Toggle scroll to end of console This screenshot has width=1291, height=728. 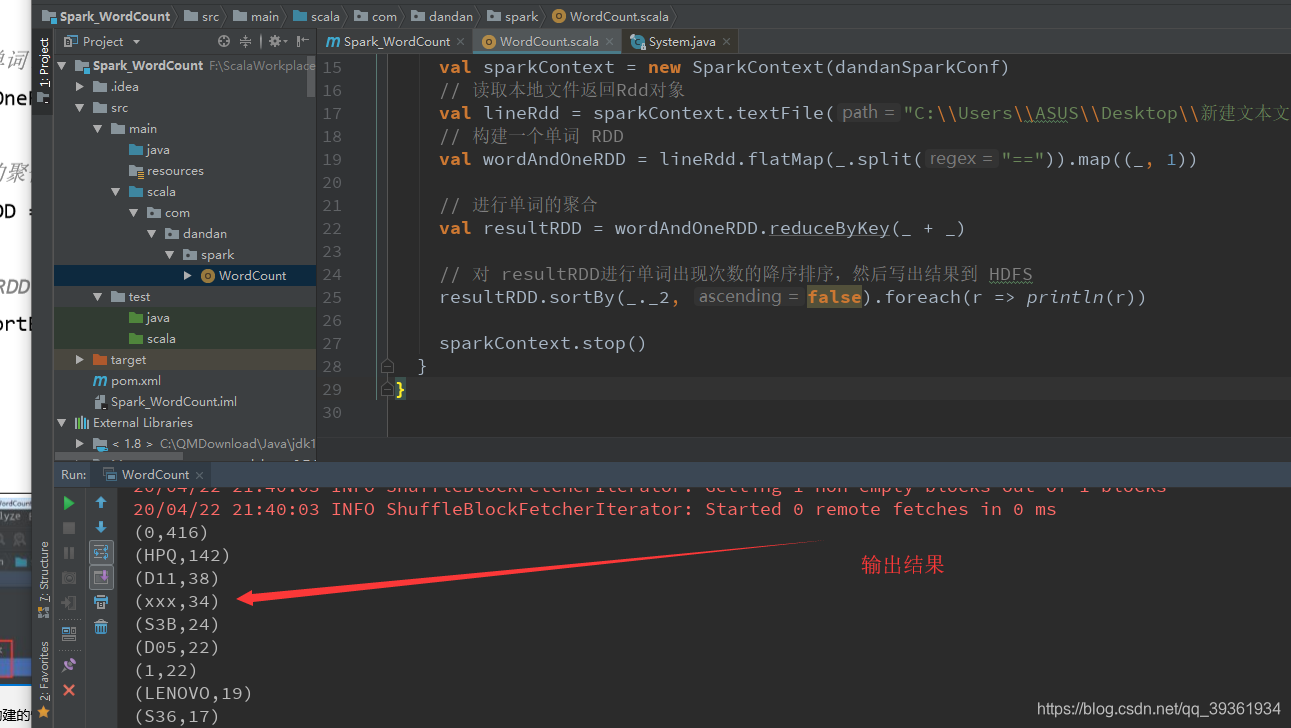(101, 577)
